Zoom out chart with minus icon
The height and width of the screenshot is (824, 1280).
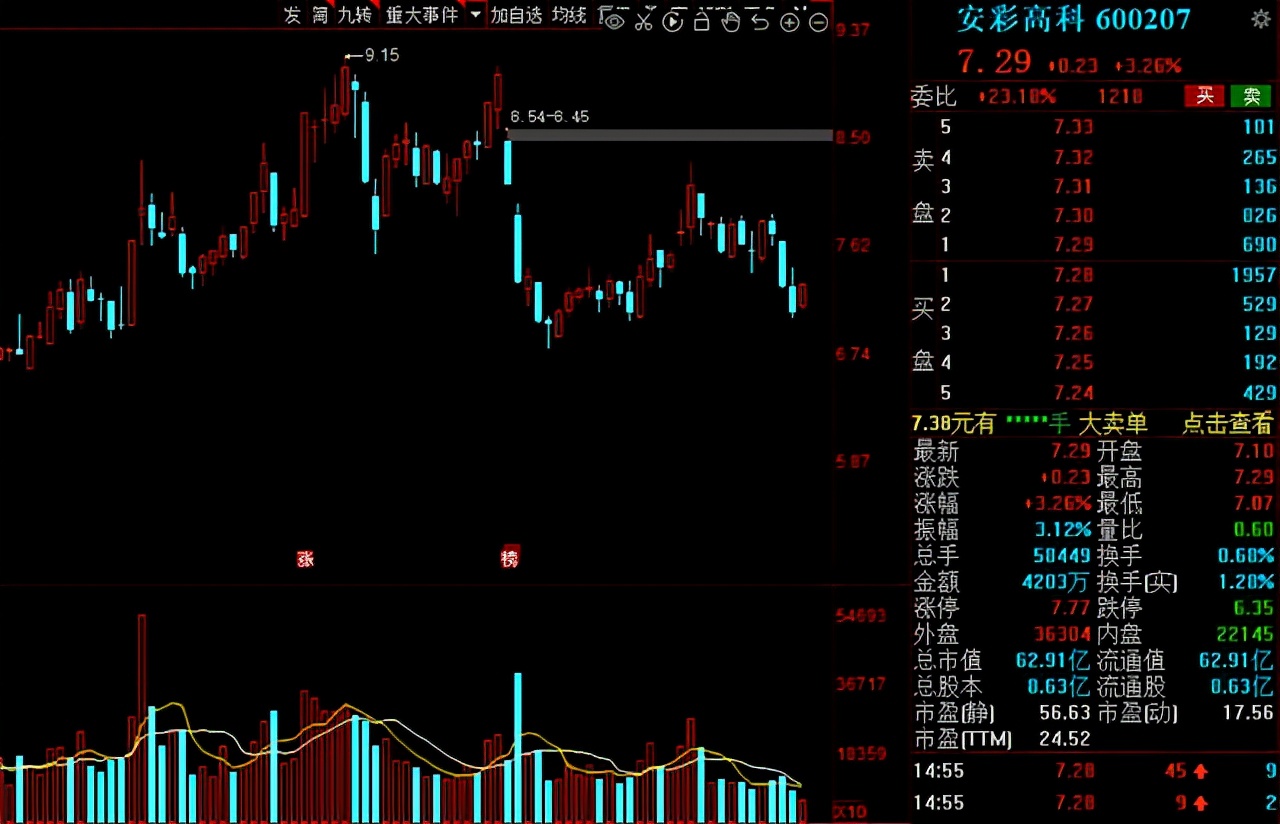coord(819,21)
